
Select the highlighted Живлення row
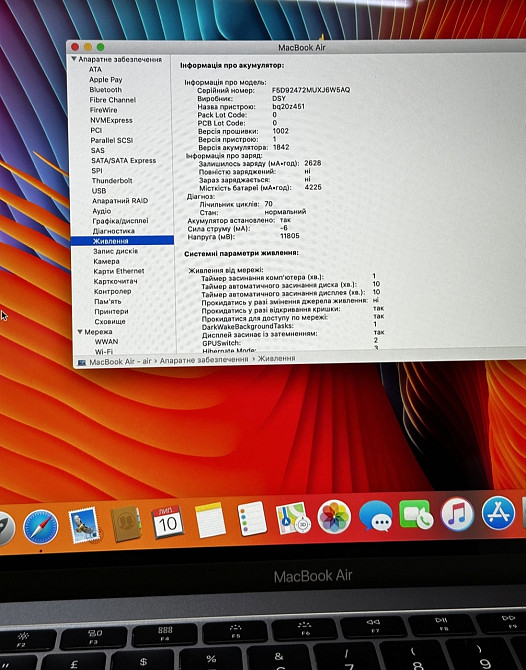tap(122, 241)
